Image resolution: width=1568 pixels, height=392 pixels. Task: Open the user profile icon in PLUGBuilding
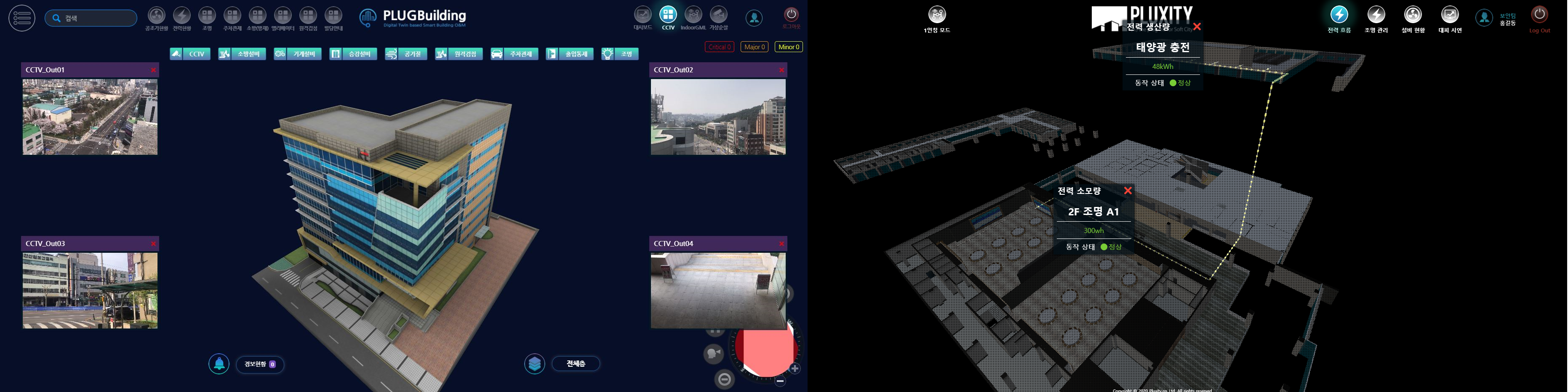[x=754, y=18]
